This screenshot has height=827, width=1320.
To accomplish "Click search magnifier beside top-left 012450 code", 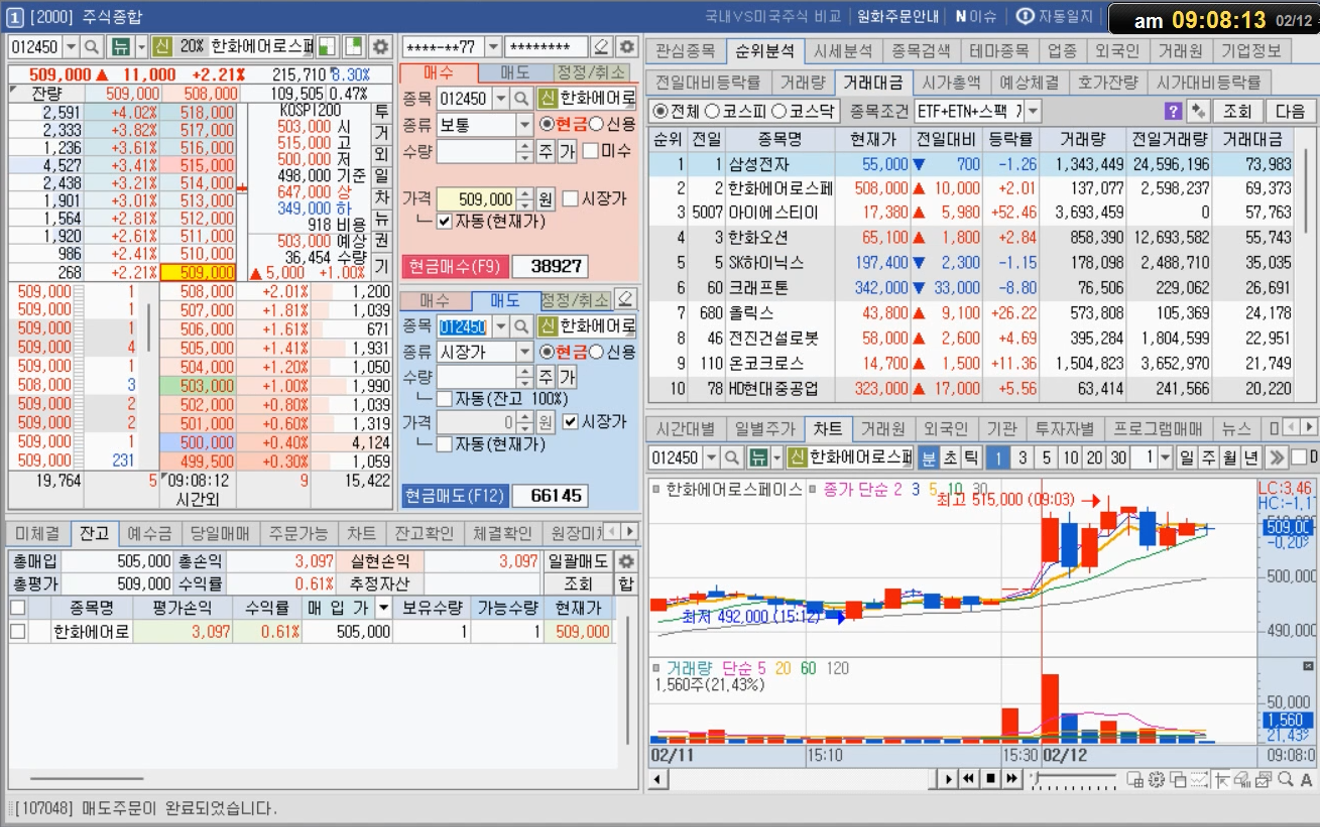I will (x=92, y=46).
